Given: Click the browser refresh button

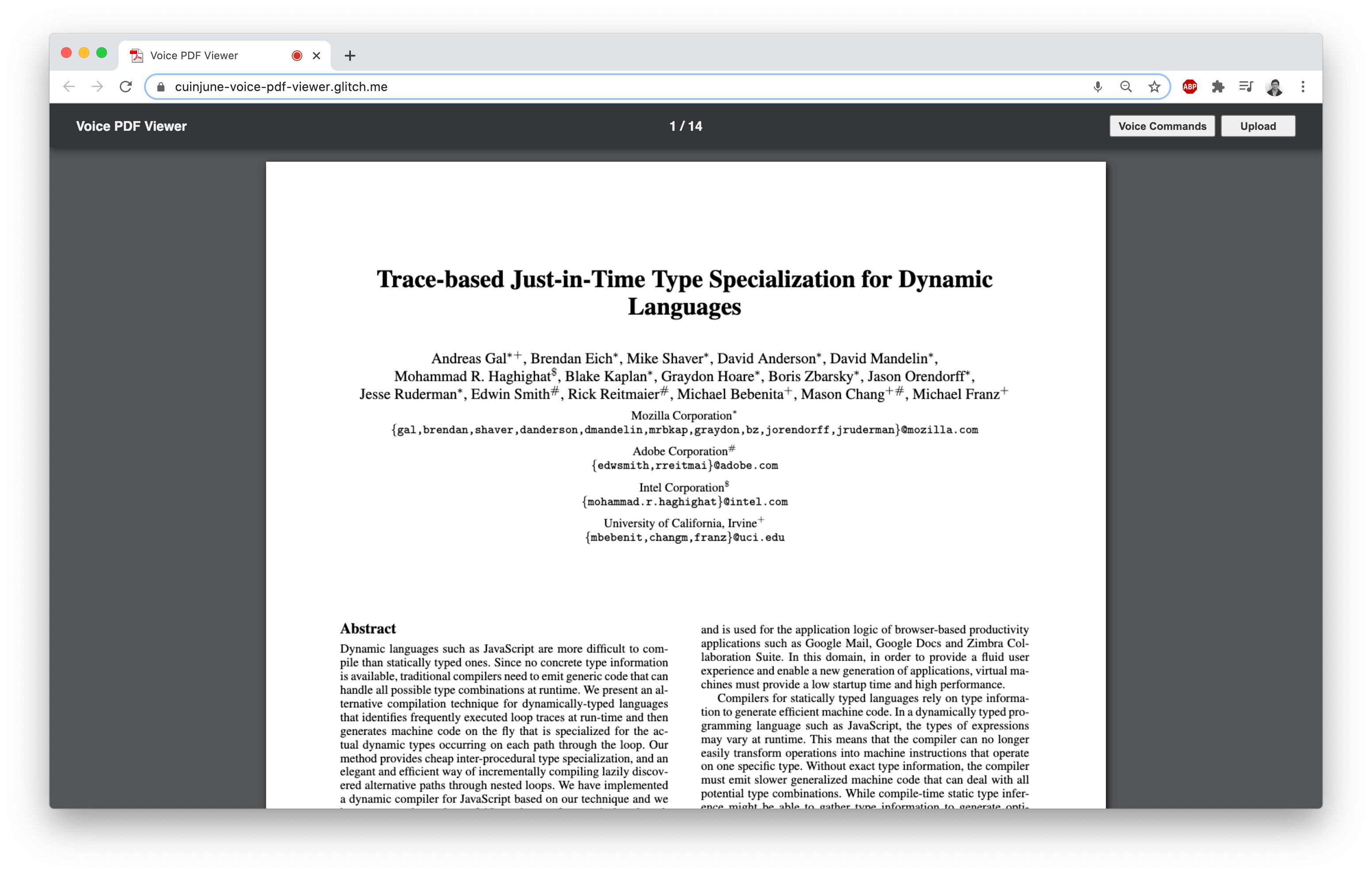Looking at the screenshot, I should point(126,86).
